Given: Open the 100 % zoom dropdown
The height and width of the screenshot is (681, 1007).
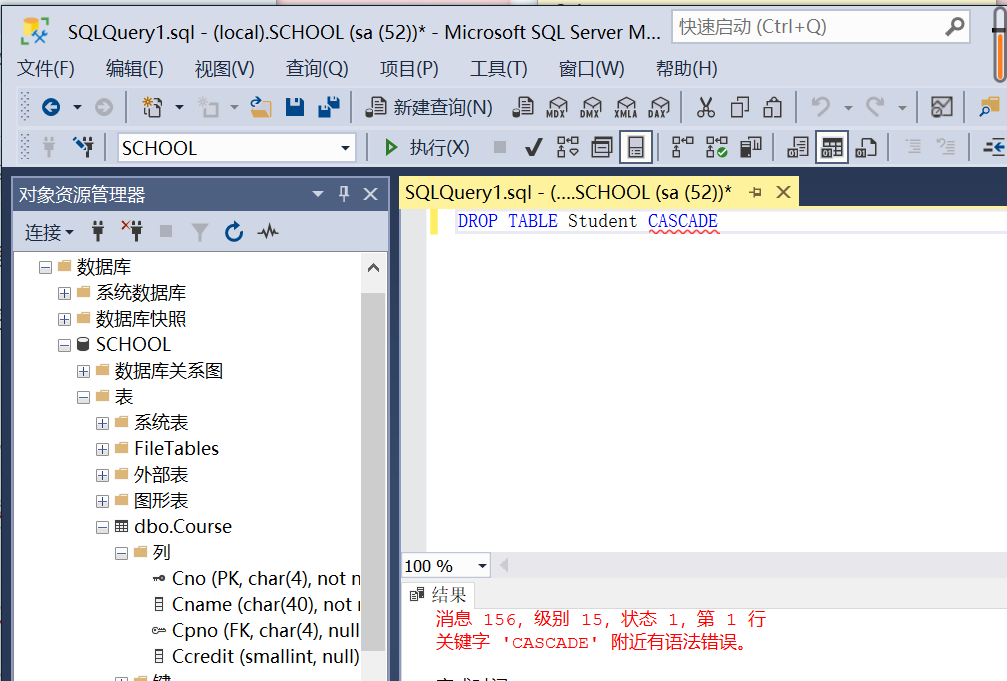Looking at the screenshot, I should 482,566.
